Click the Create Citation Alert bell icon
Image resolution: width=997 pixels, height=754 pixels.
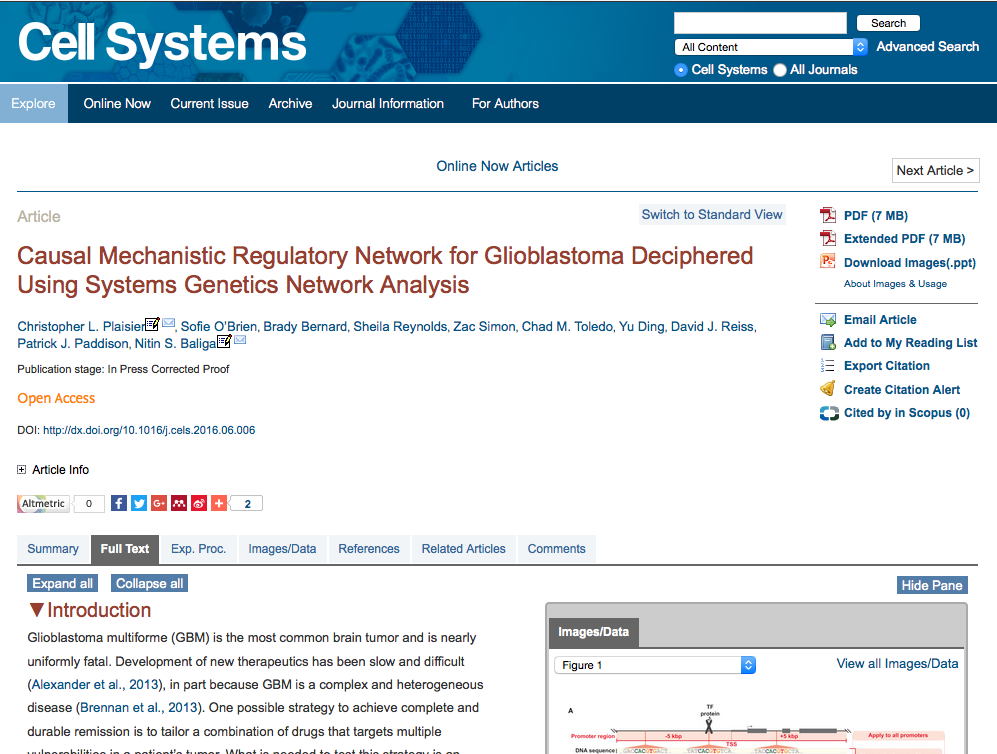(828, 390)
